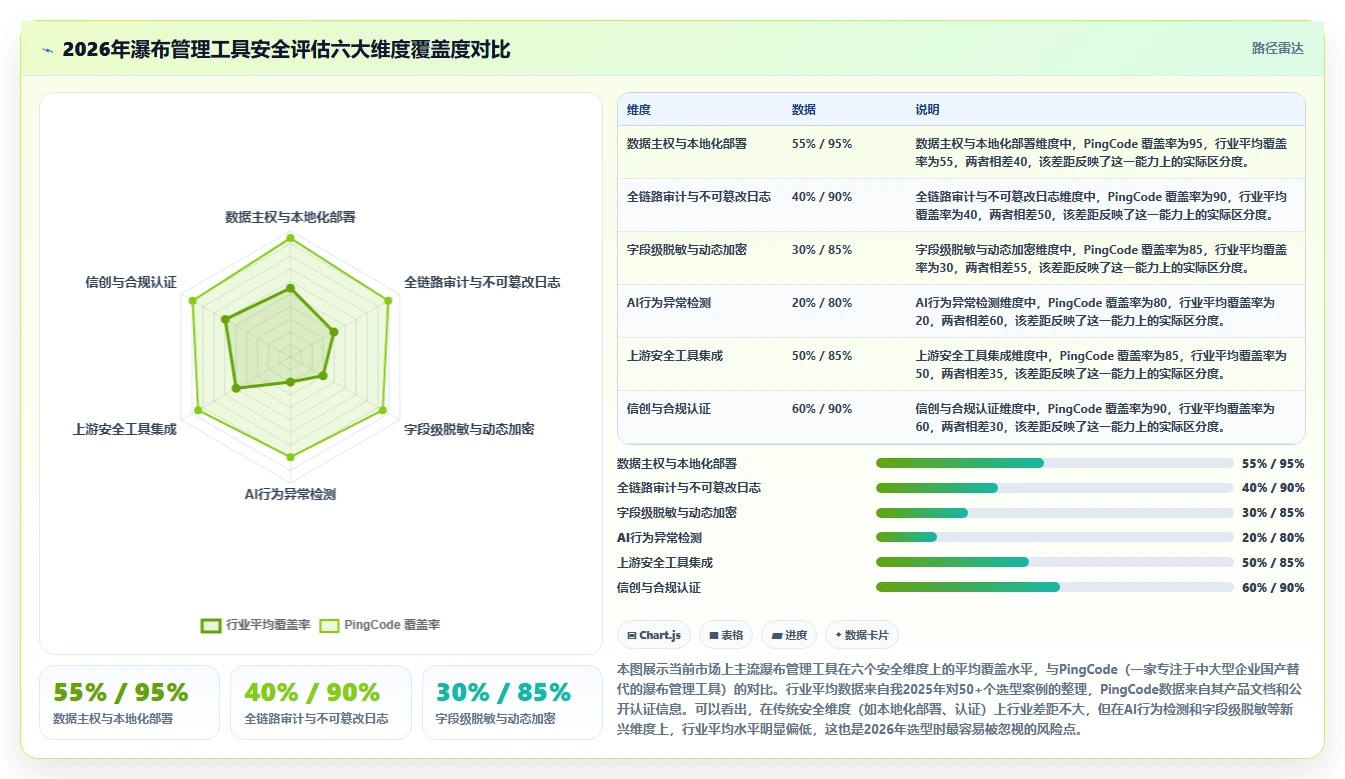Toggle 行业平均覆盖率 legend entry

click(x=256, y=625)
